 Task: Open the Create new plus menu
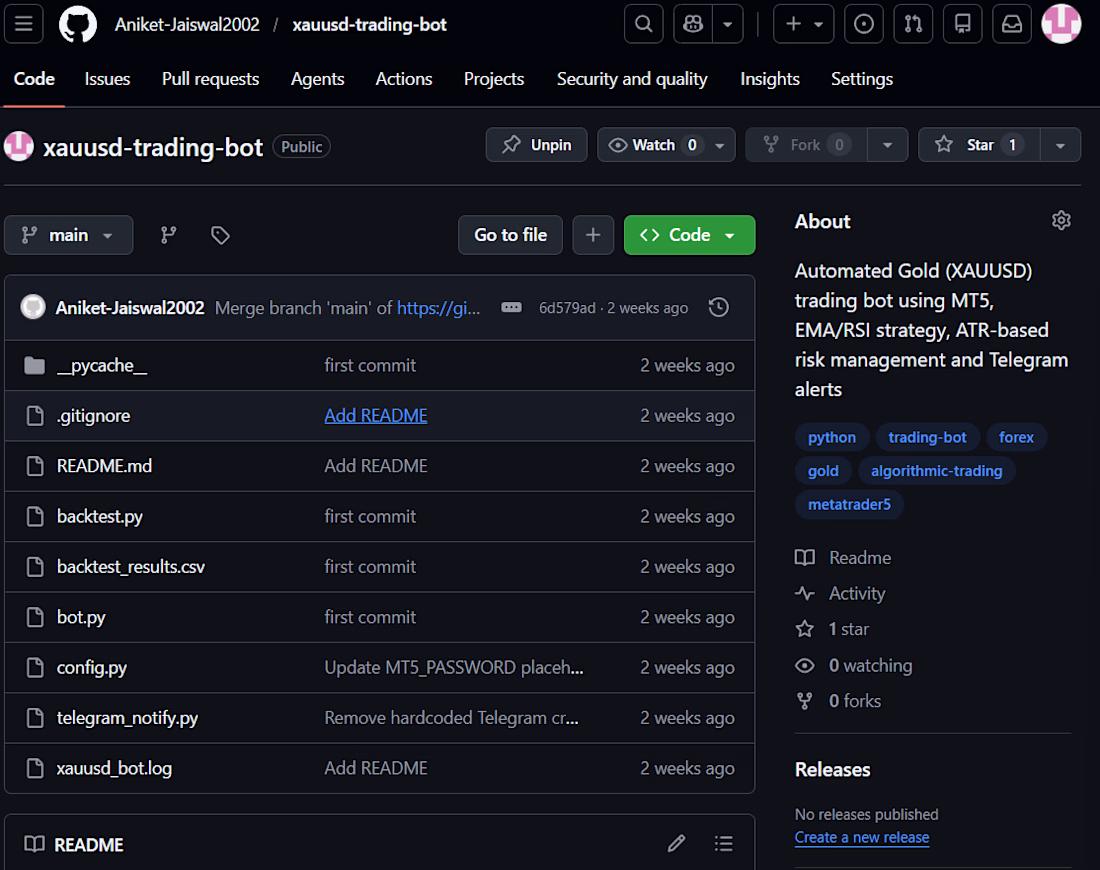(x=803, y=24)
